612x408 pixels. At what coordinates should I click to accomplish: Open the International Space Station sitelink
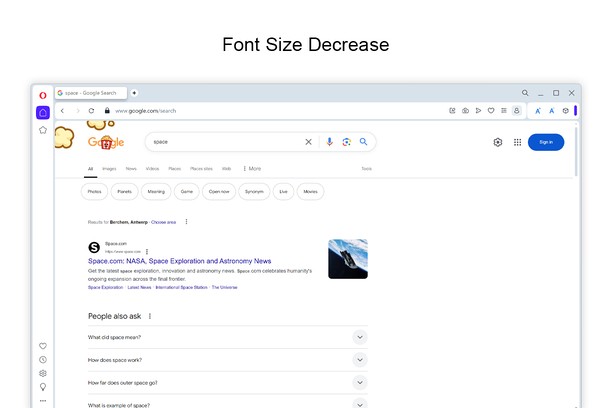181,287
